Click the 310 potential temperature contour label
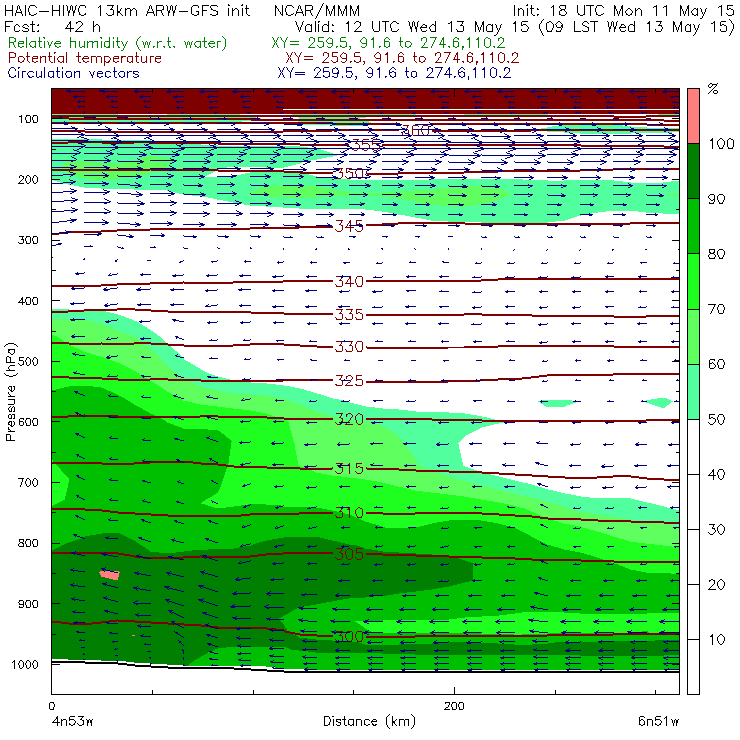 point(349,513)
